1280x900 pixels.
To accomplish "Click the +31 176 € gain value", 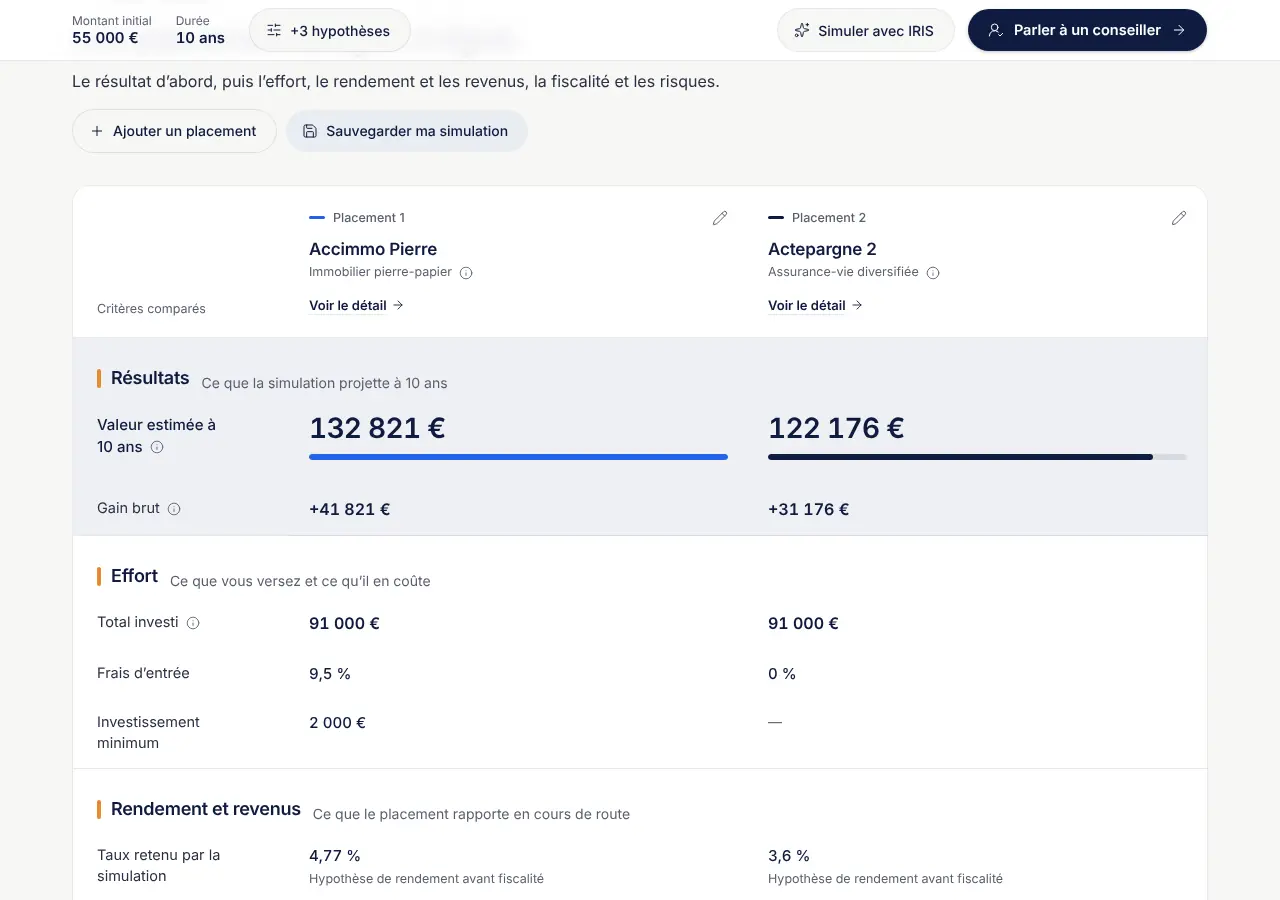I will click(808, 509).
